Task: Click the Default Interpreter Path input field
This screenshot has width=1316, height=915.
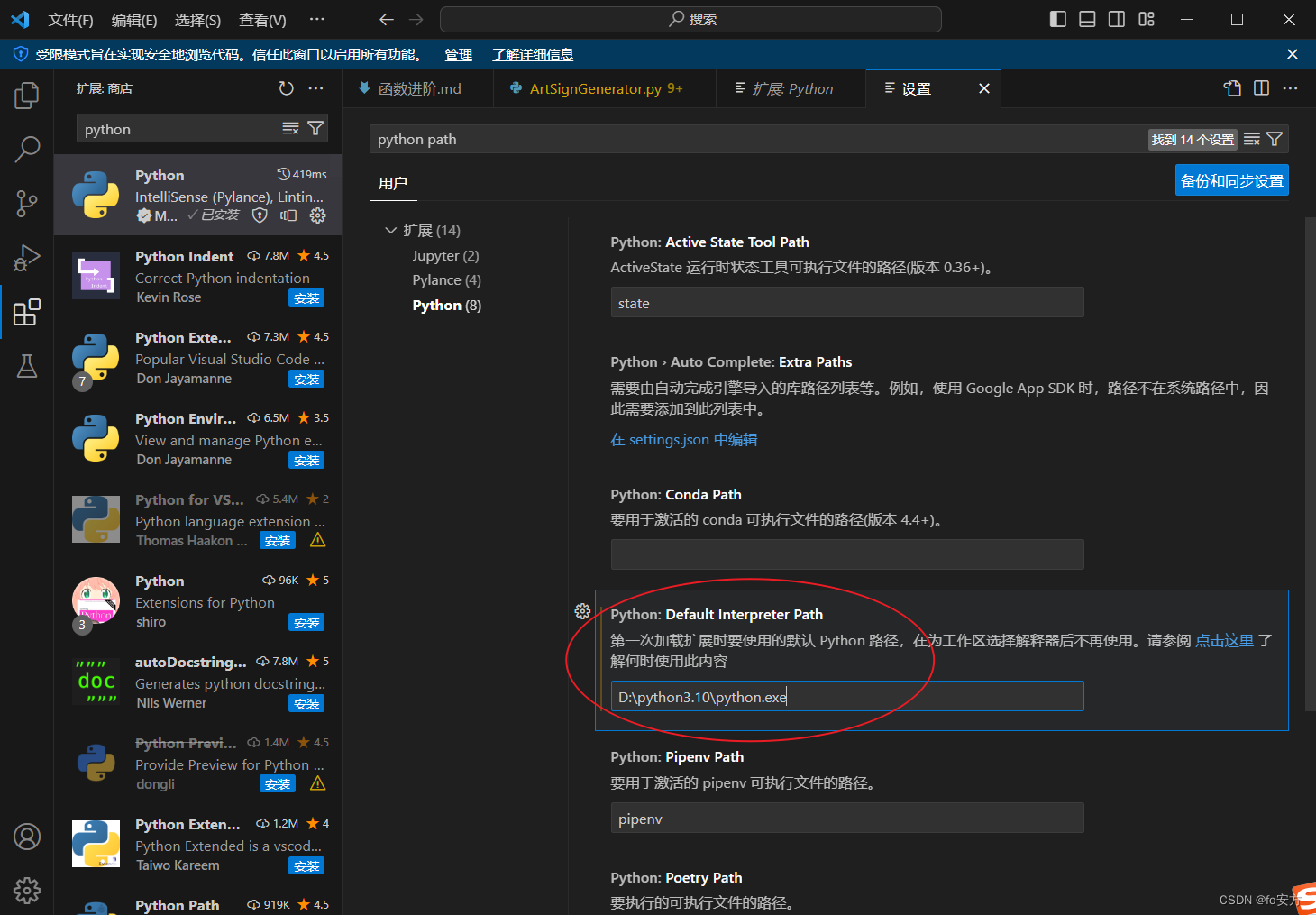Action: (847, 697)
